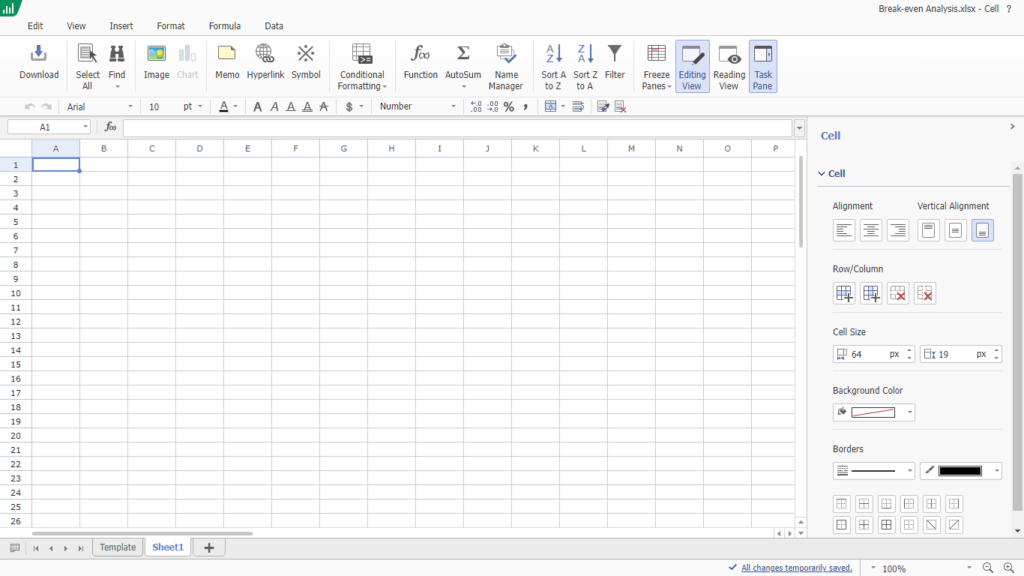Open the Find tool

tap(117, 66)
